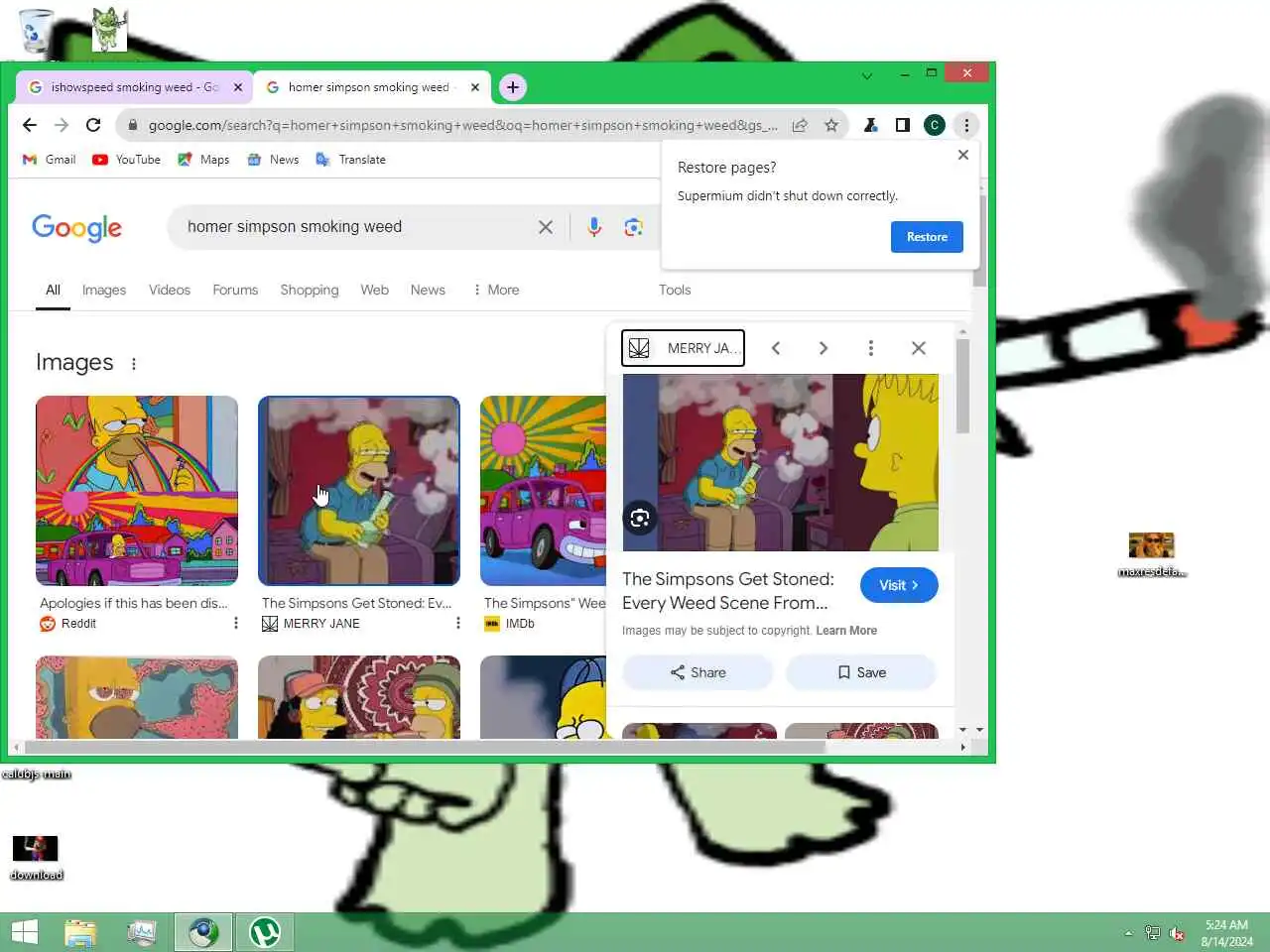The image size is (1270, 952).
Task: Open the YouTube bookmark
Action: 127,160
